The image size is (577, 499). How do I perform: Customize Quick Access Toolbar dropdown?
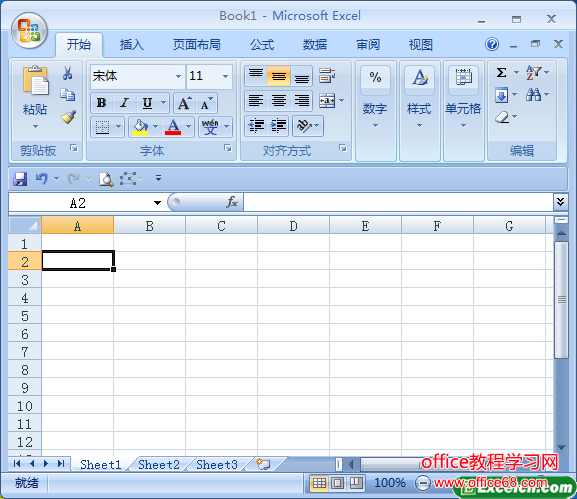[159, 178]
